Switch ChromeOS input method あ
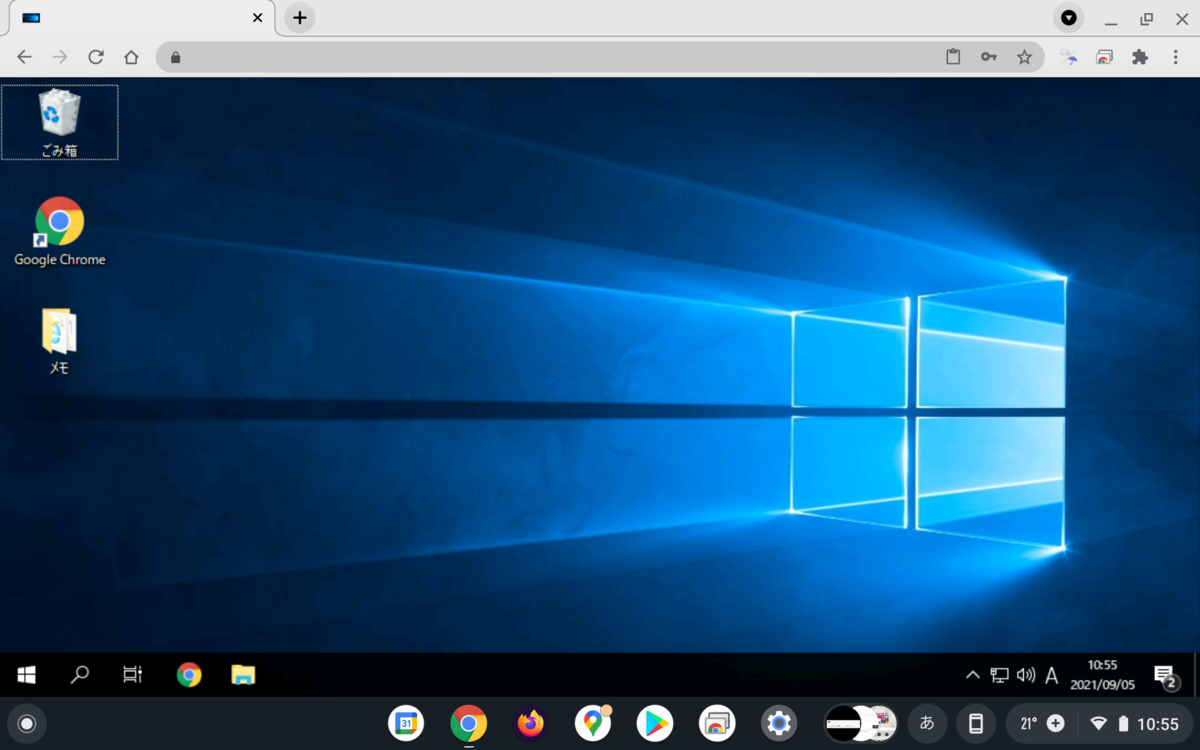This screenshot has height=750, width=1200. pyautogui.click(x=927, y=723)
